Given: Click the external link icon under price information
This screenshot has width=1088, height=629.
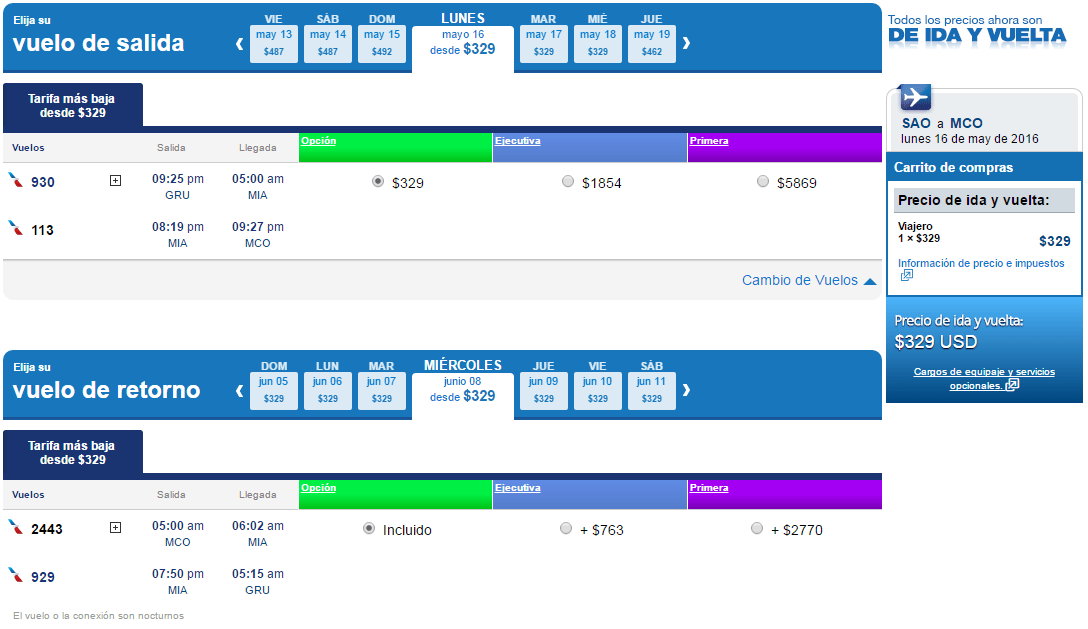Looking at the screenshot, I should click(x=906, y=276).
